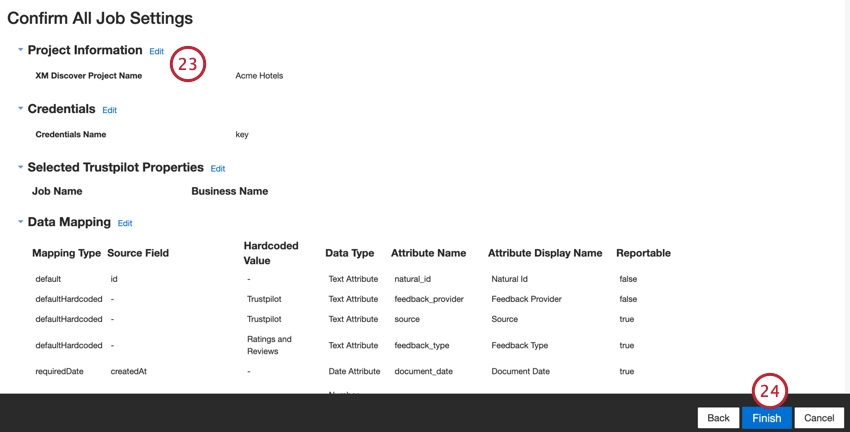Go Back to previous step
The image size is (850, 432).
[x=718, y=418]
